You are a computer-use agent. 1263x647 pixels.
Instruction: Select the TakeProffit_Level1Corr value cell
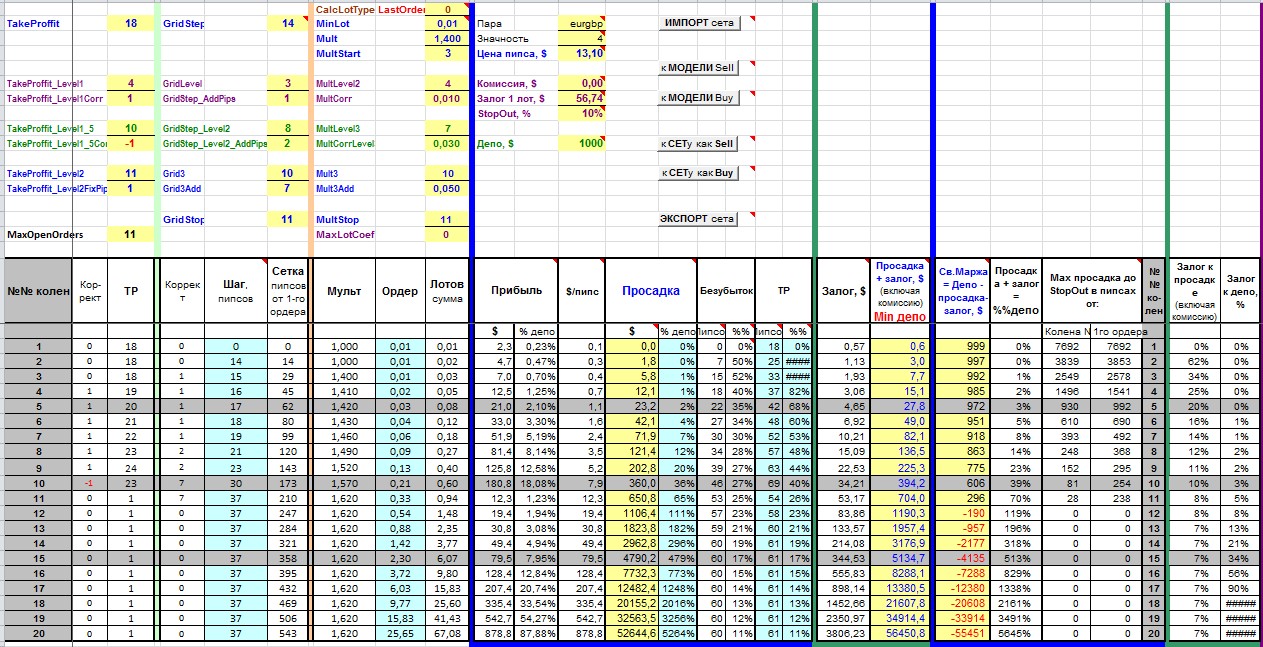131,98
